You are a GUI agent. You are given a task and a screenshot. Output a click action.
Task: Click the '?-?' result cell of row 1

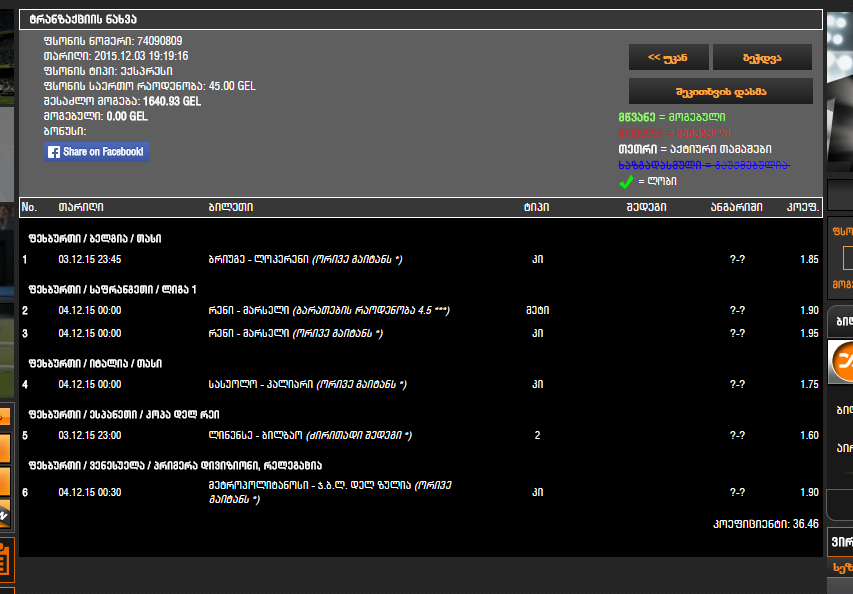(739, 258)
